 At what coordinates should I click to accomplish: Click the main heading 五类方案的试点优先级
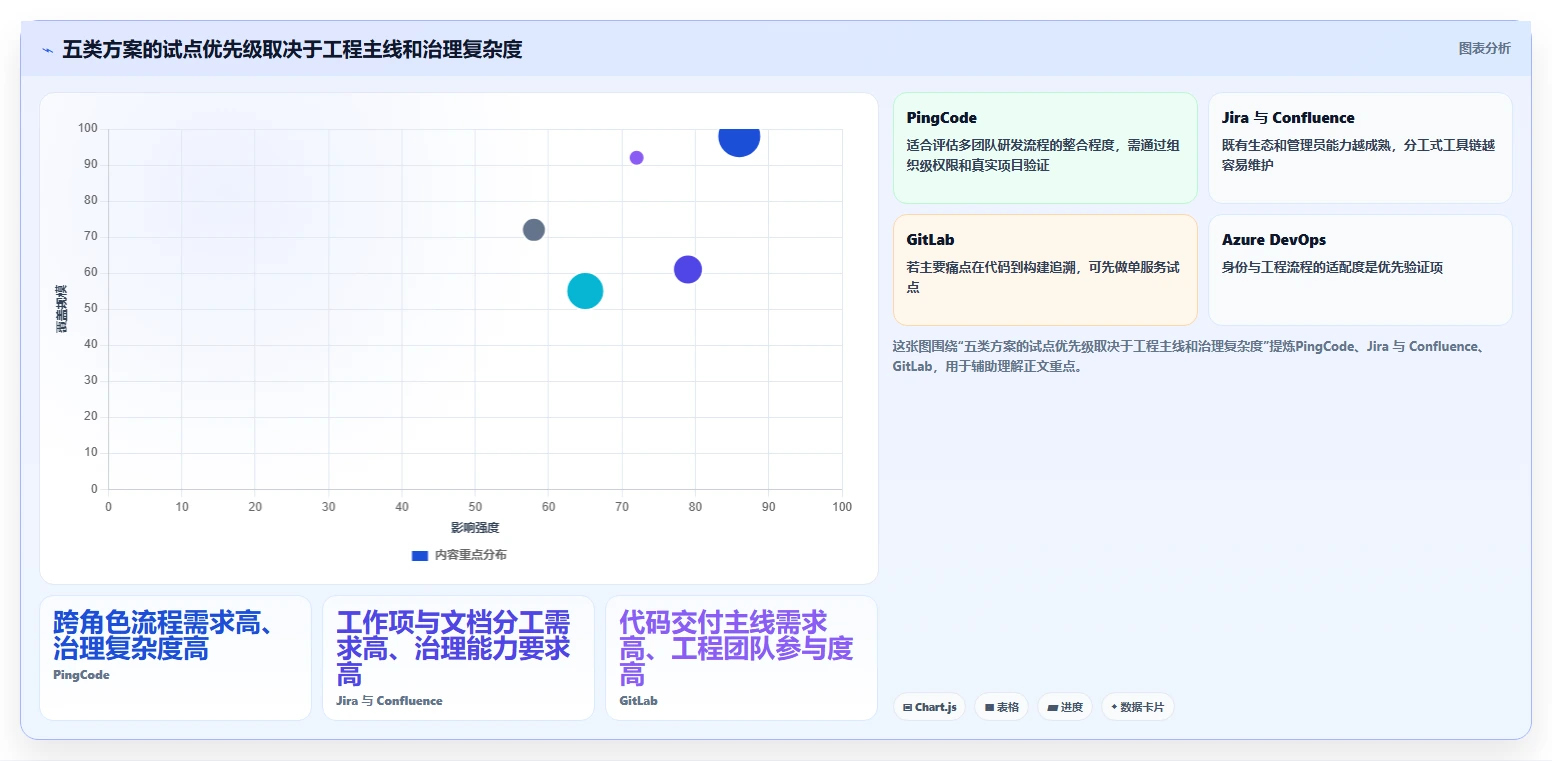(x=292, y=49)
